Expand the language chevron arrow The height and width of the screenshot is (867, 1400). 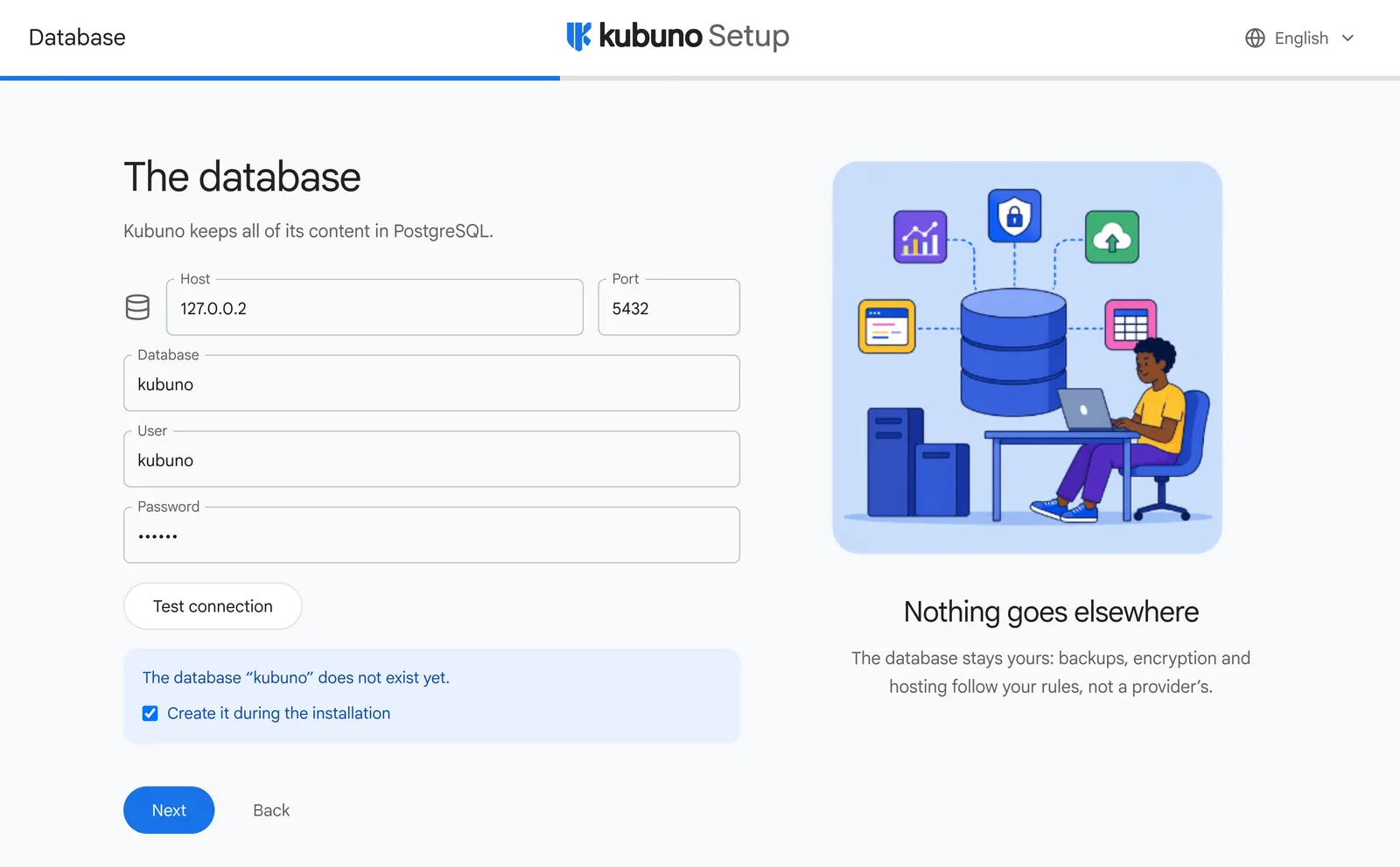pos(1347,38)
